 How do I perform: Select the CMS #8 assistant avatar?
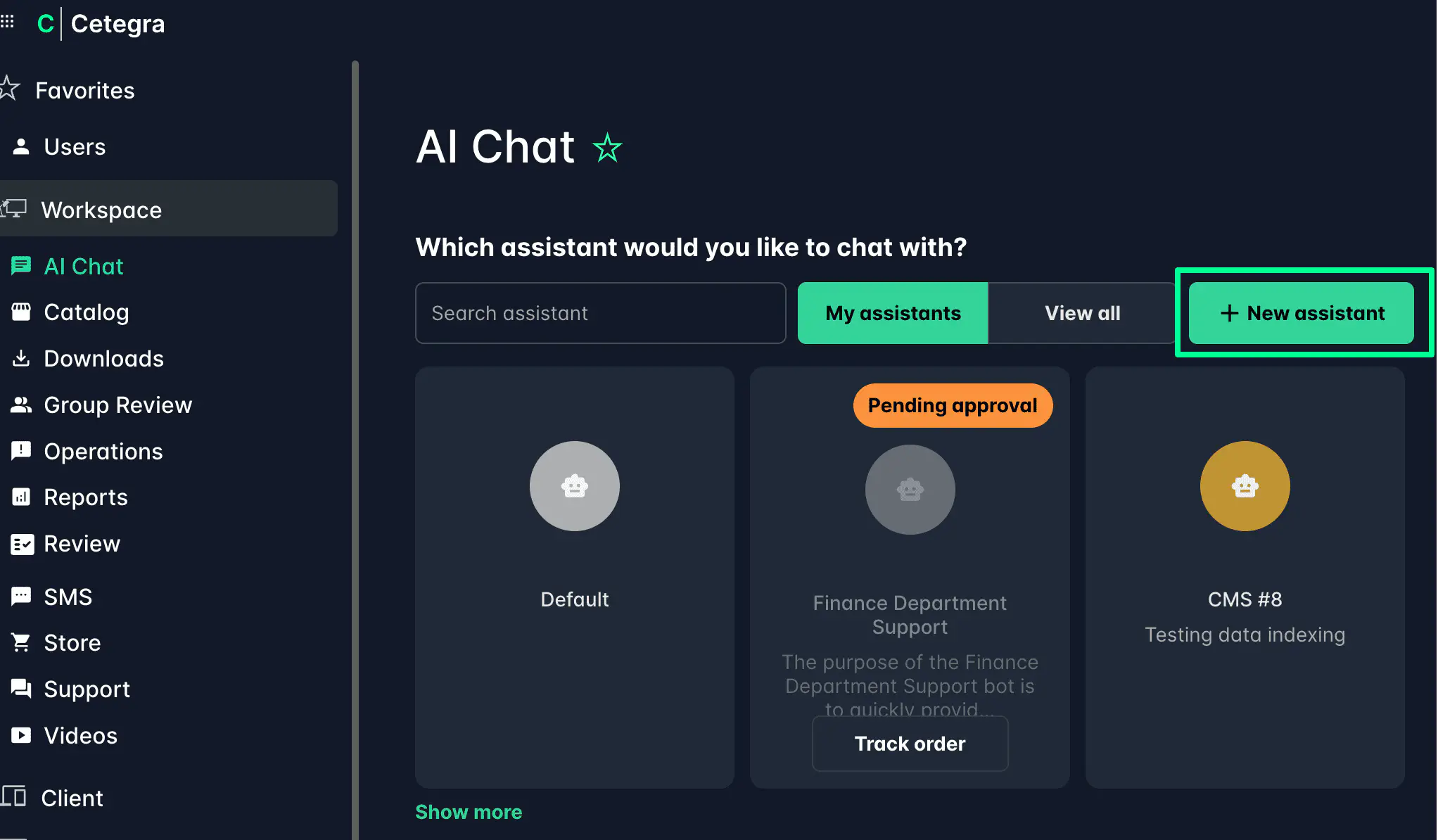coord(1245,486)
